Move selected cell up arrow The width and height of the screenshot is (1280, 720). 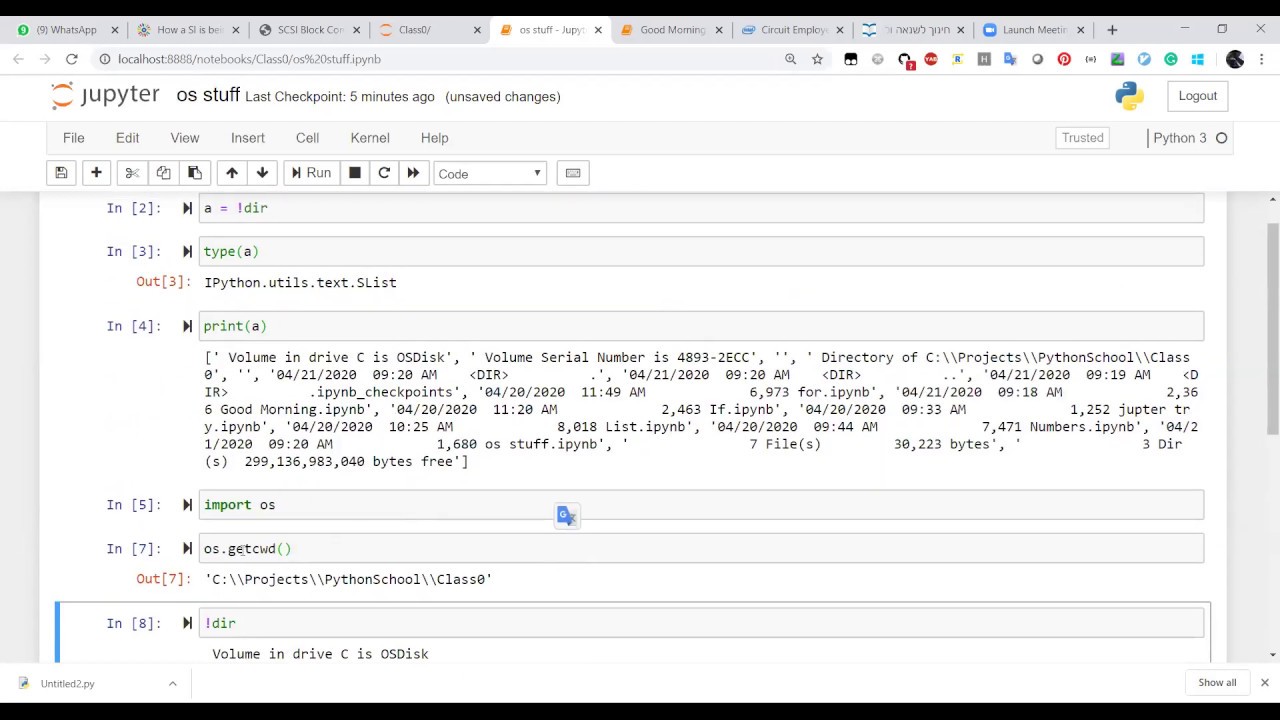pos(231,173)
